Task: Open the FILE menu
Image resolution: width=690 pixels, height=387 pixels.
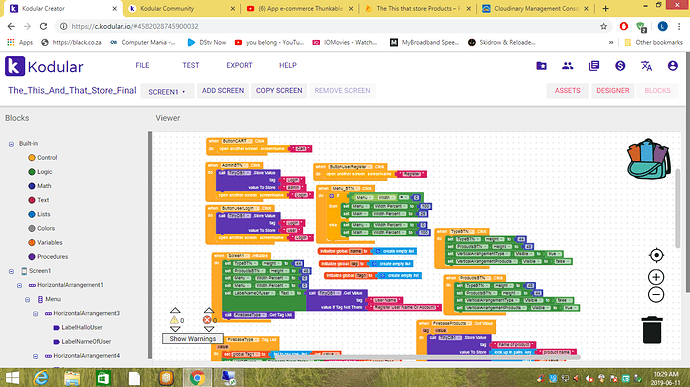Action: point(142,65)
